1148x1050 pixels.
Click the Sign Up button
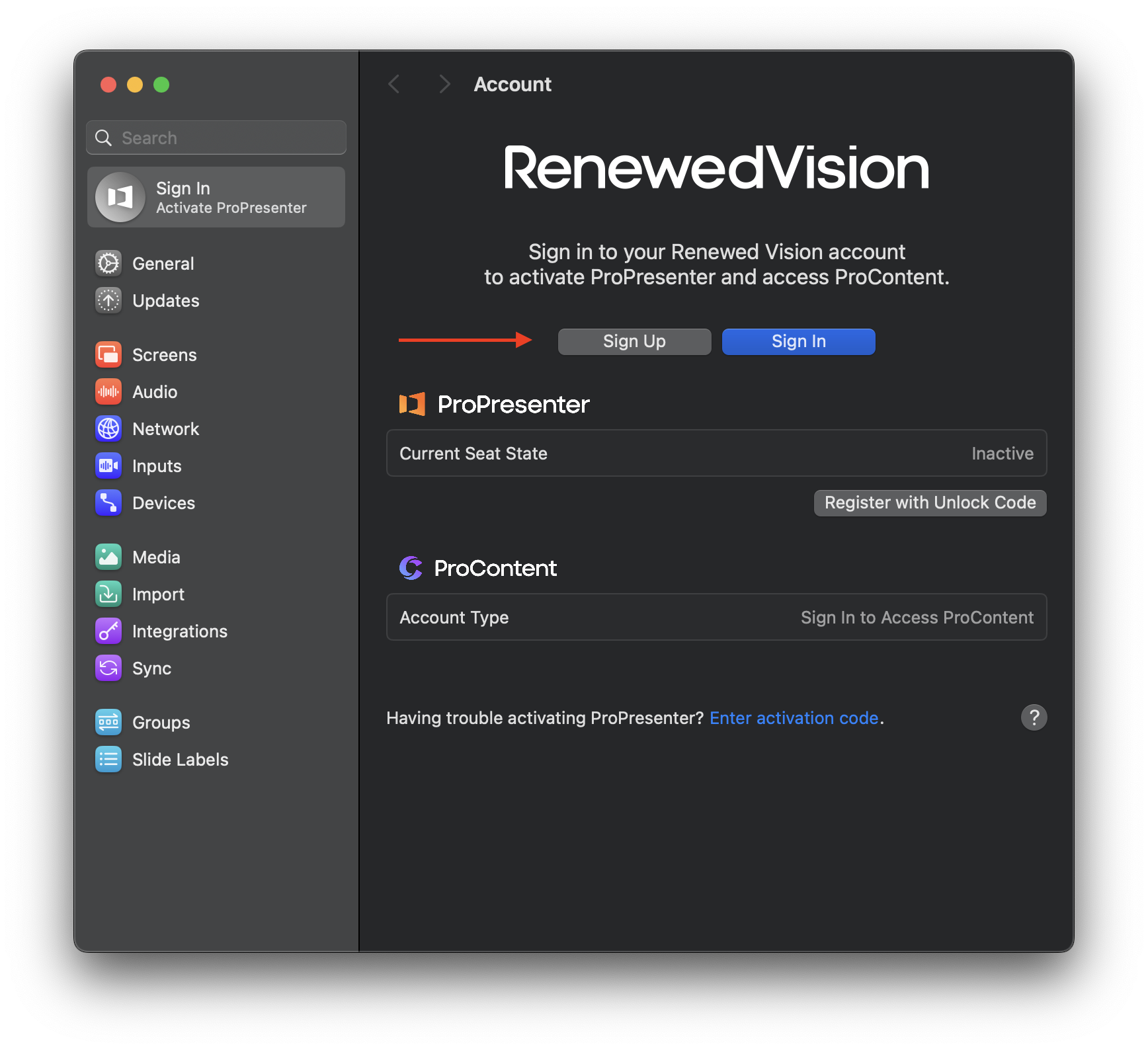click(x=635, y=341)
